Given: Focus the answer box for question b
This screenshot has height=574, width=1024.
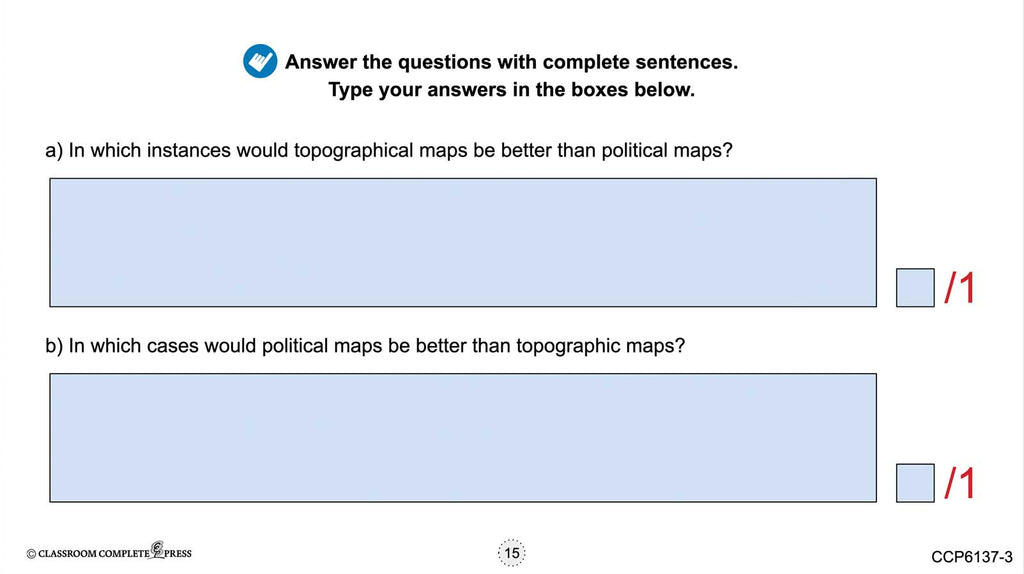Looking at the screenshot, I should coord(463,437).
